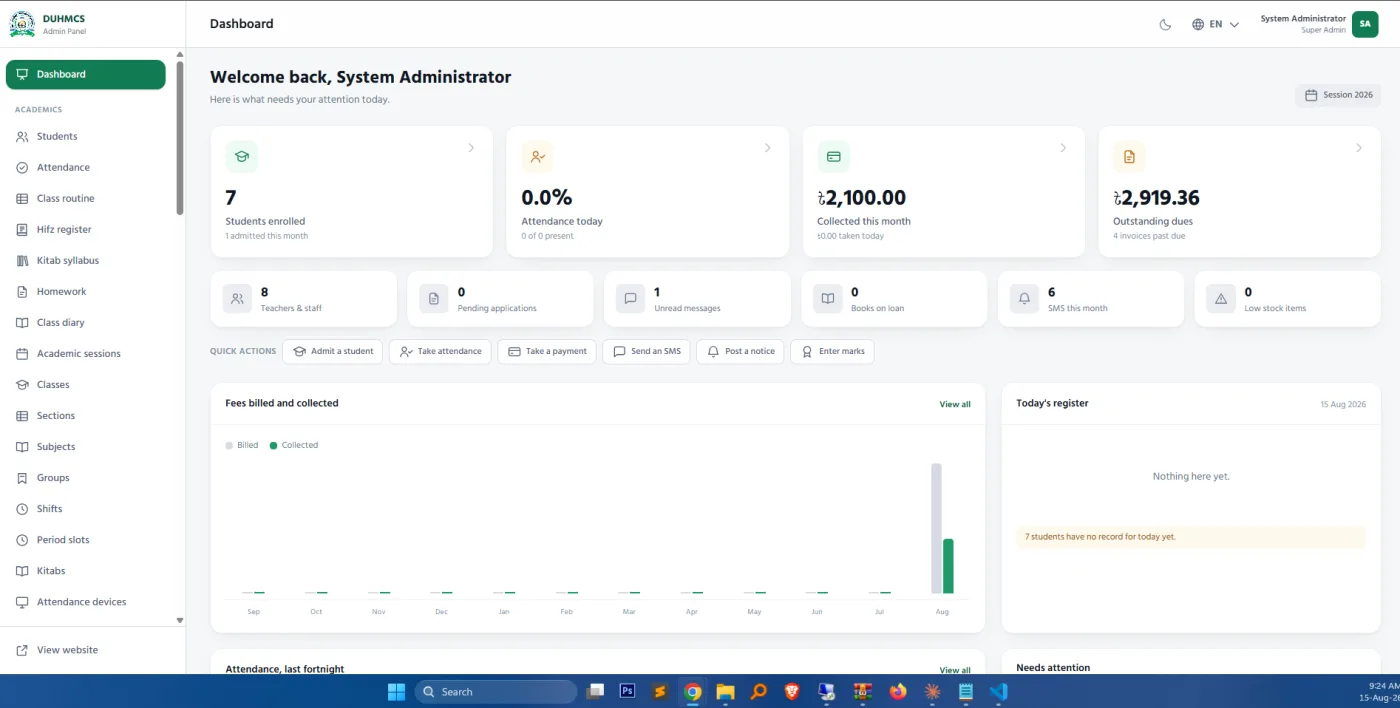Click Admit a student quick action

tap(332, 352)
